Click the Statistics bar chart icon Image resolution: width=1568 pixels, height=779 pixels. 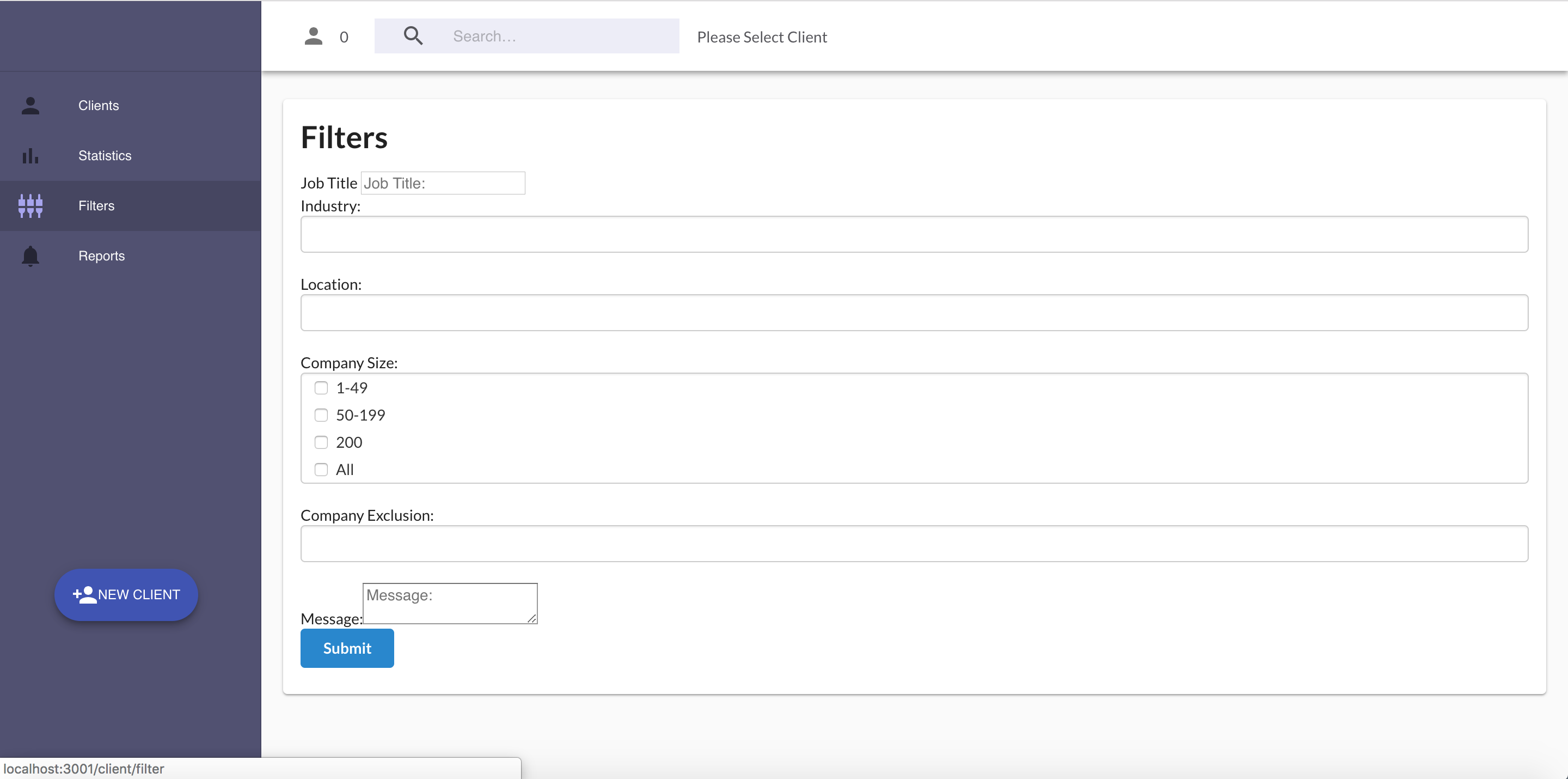[30, 156]
